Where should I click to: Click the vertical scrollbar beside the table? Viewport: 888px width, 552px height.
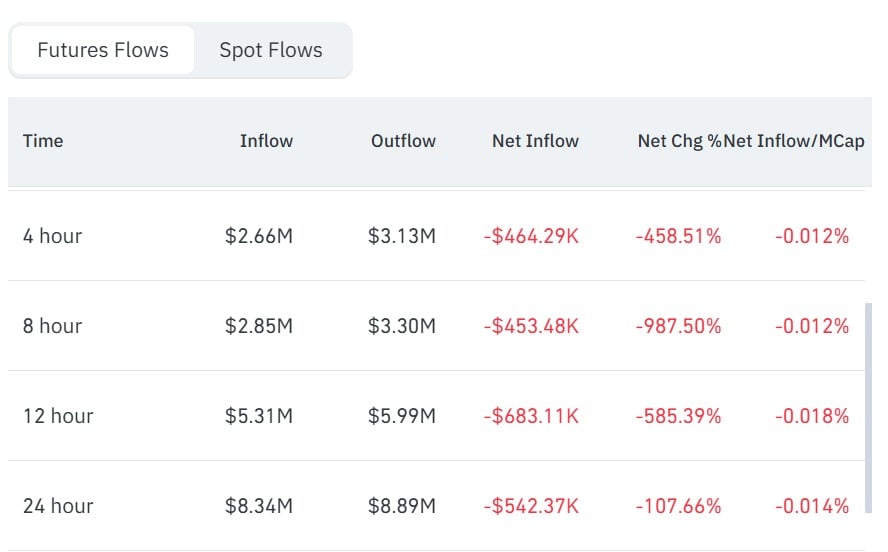point(868,408)
